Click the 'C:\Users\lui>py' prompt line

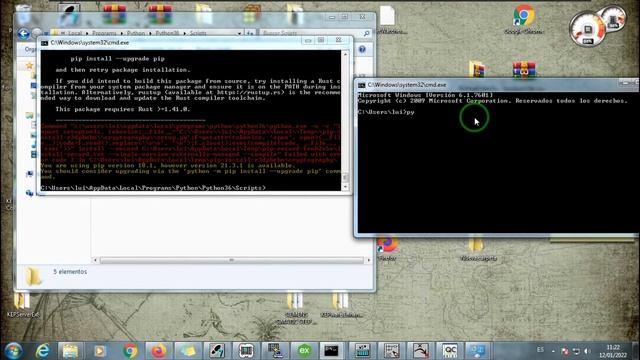[x=386, y=112]
